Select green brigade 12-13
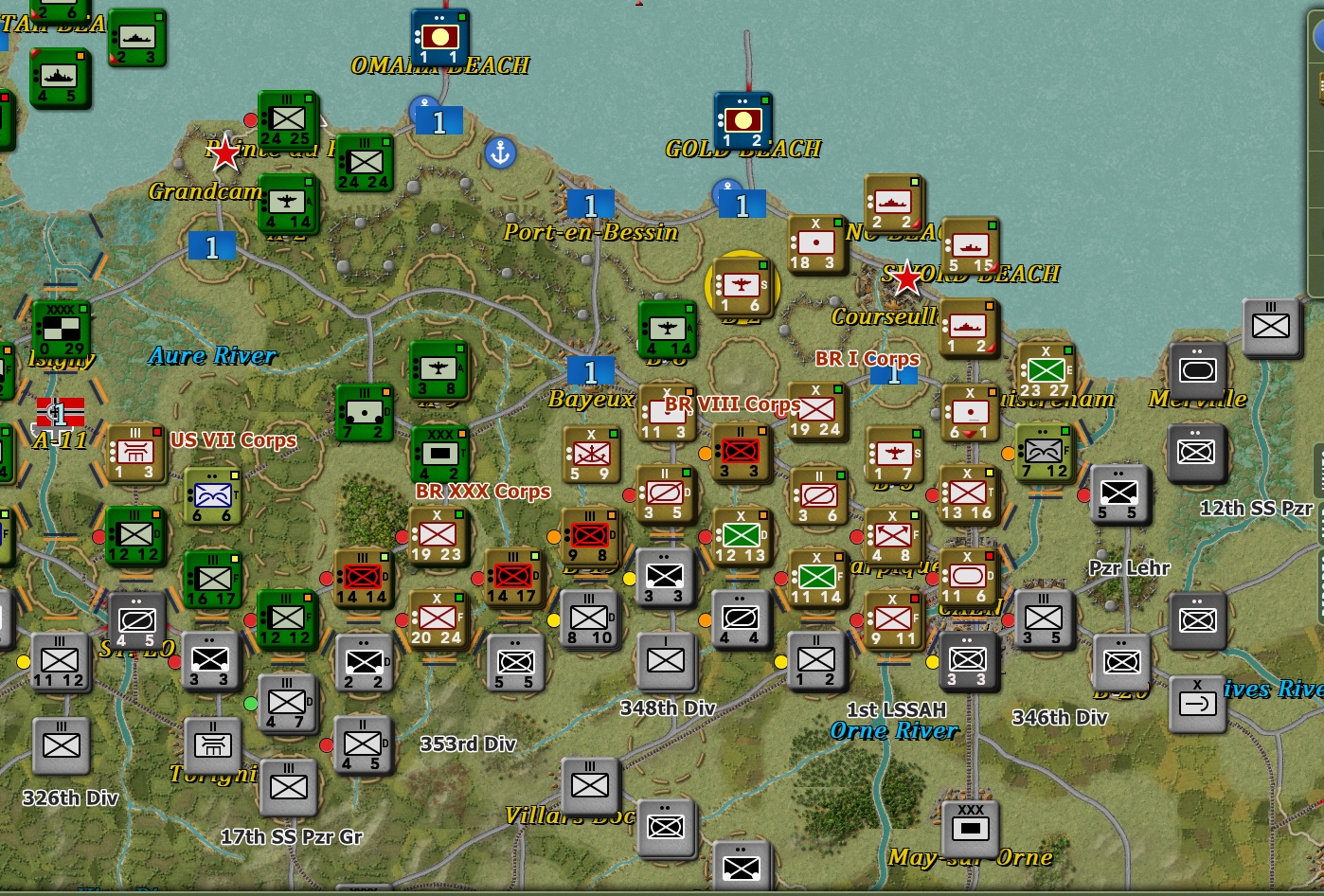1324x896 pixels. 742,536
